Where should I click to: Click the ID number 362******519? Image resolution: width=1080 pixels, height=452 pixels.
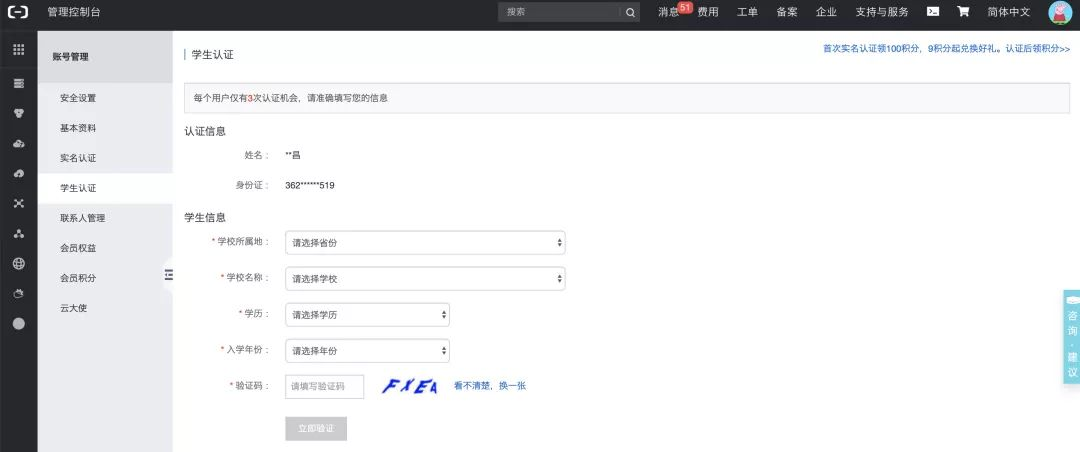(310, 185)
